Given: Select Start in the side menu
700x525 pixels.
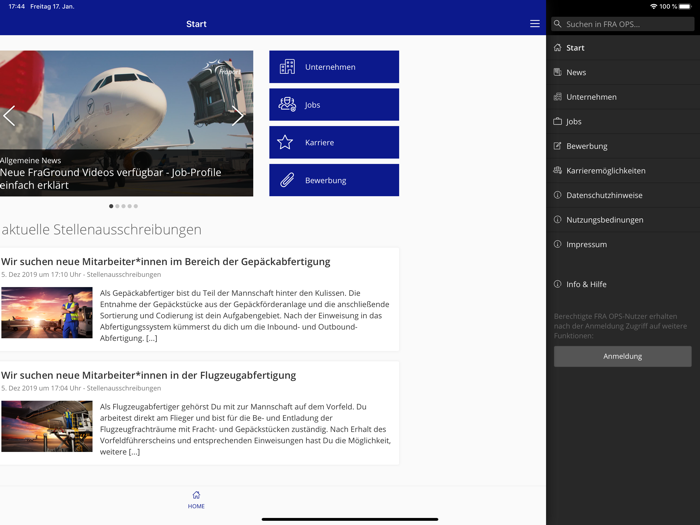Looking at the screenshot, I should click(623, 48).
